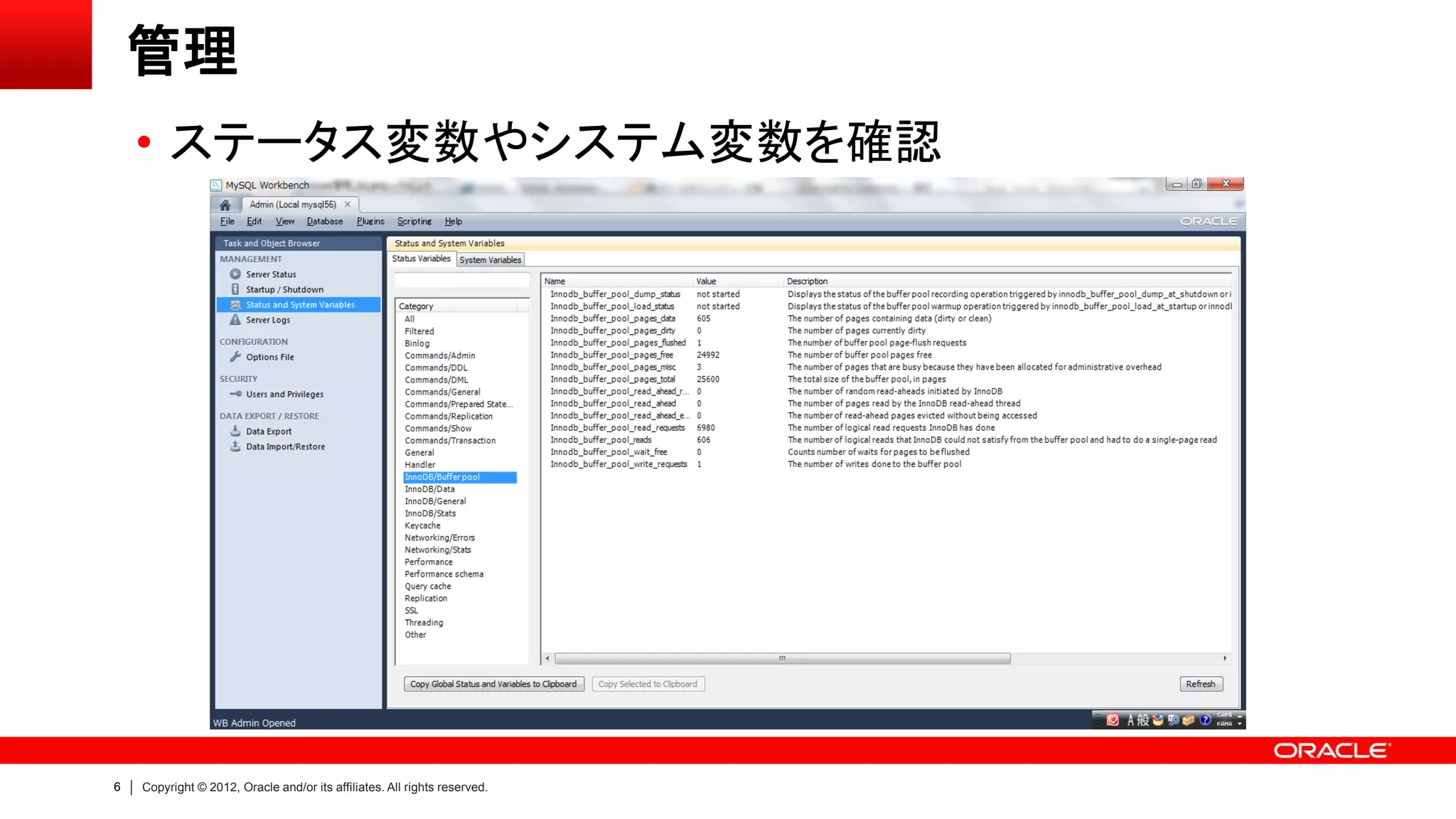Click the Data Export icon
Screen dimensions: 1456x819
pyautogui.click(x=235, y=431)
